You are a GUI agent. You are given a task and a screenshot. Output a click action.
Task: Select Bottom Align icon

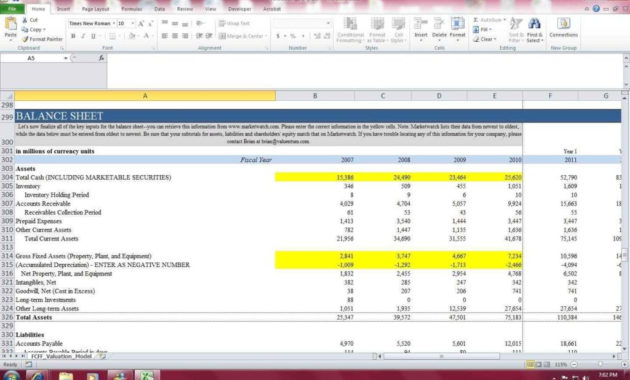(185, 24)
